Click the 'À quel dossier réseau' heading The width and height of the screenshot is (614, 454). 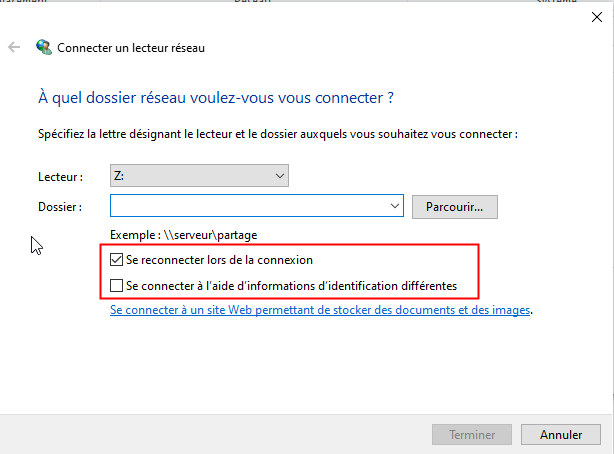click(215, 98)
